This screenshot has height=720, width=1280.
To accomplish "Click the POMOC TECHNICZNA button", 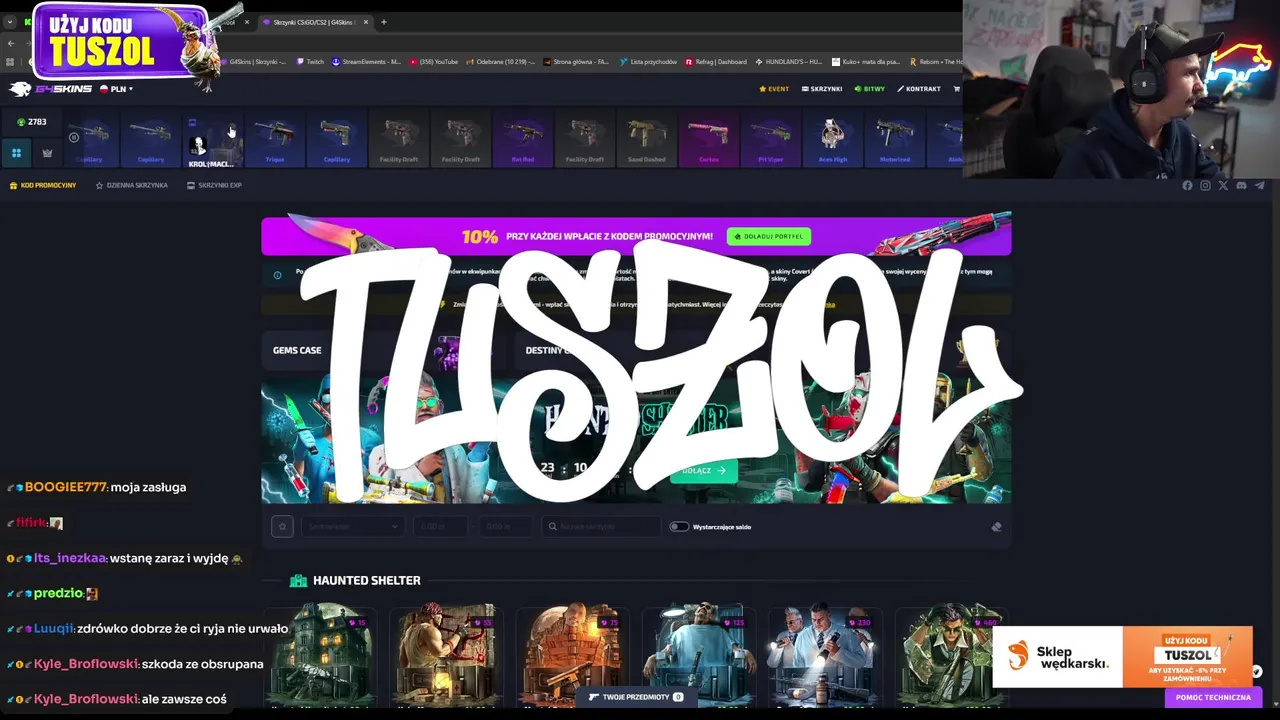I will coord(1213,697).
